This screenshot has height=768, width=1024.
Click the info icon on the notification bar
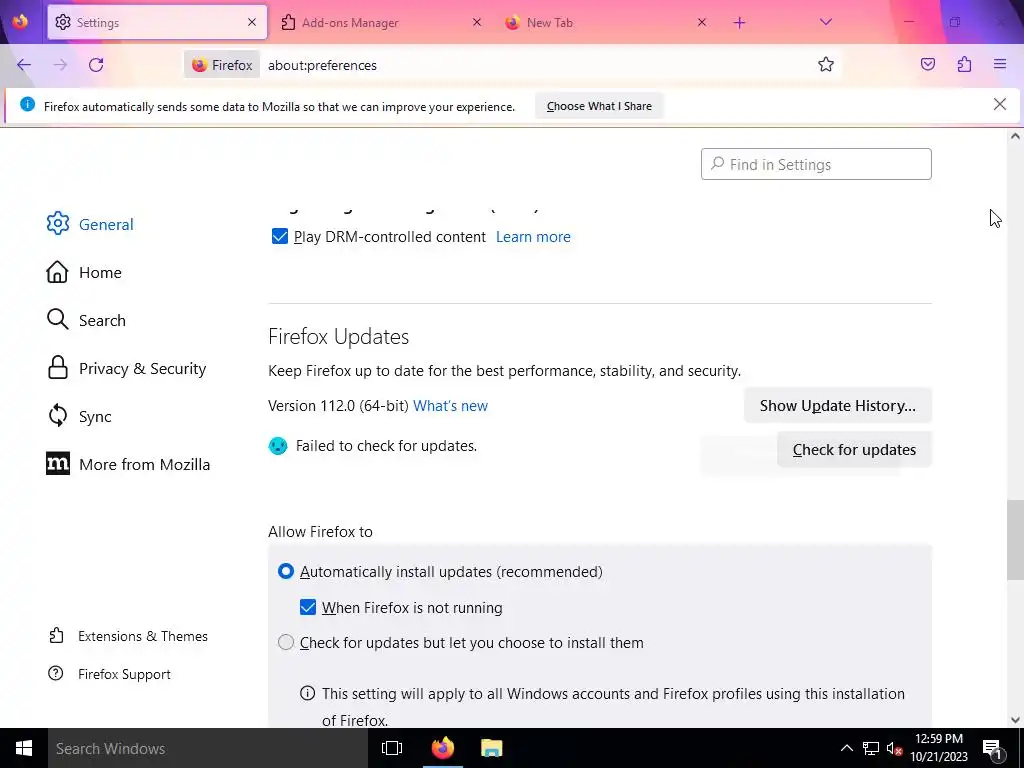point(27,104)
